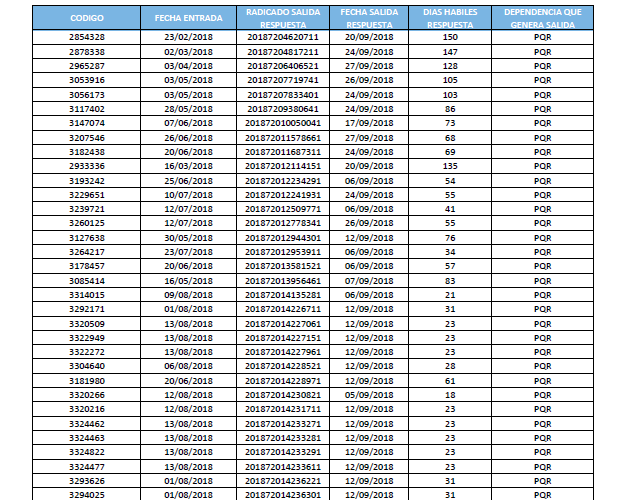Image resolution: width=629 pixels, height=500 pixels.
Task: Click radicado 20187206406521
Action: point(283,66)
